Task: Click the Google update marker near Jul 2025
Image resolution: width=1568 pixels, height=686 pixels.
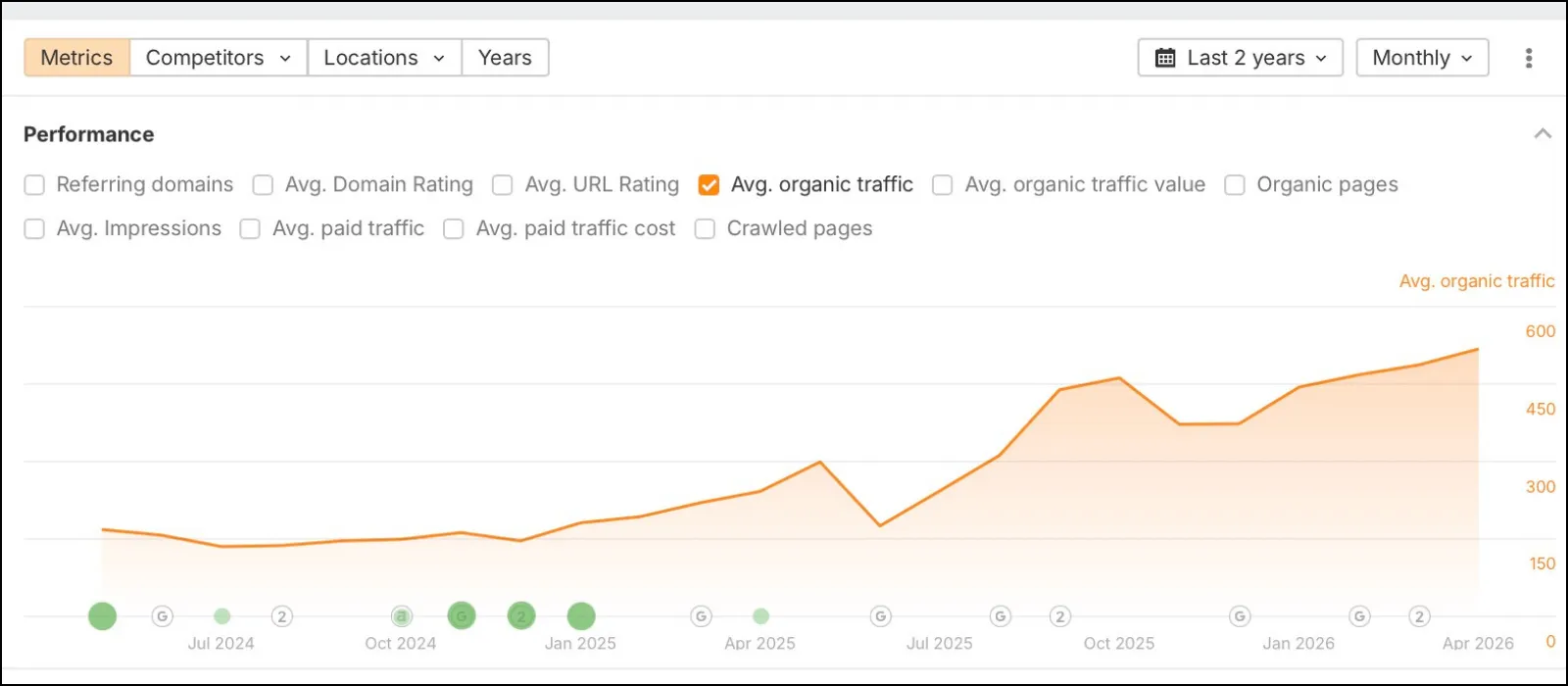Action: click(880, 616)
